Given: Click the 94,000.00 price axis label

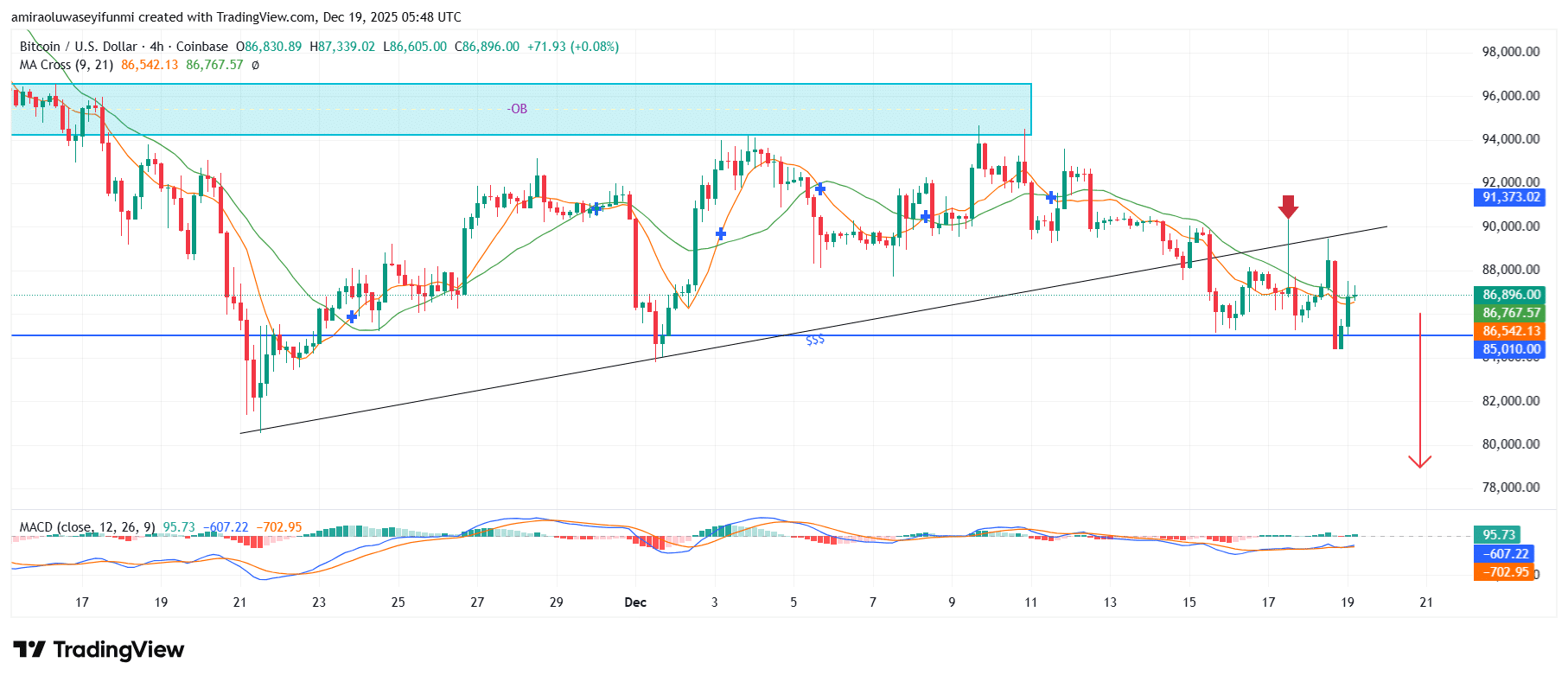Looking at the screenshot, I should point(1511,139).
